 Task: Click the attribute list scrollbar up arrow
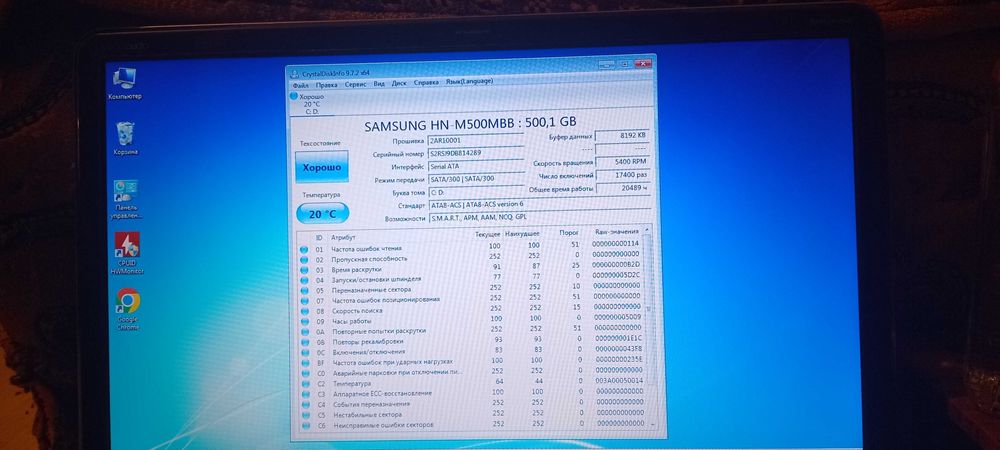[648, 228]
